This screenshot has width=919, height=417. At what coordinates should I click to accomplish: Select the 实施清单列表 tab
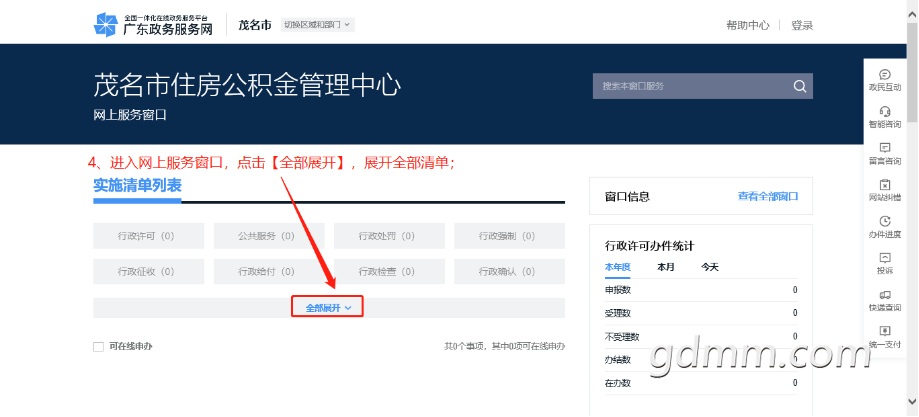(x=137, y=186)
